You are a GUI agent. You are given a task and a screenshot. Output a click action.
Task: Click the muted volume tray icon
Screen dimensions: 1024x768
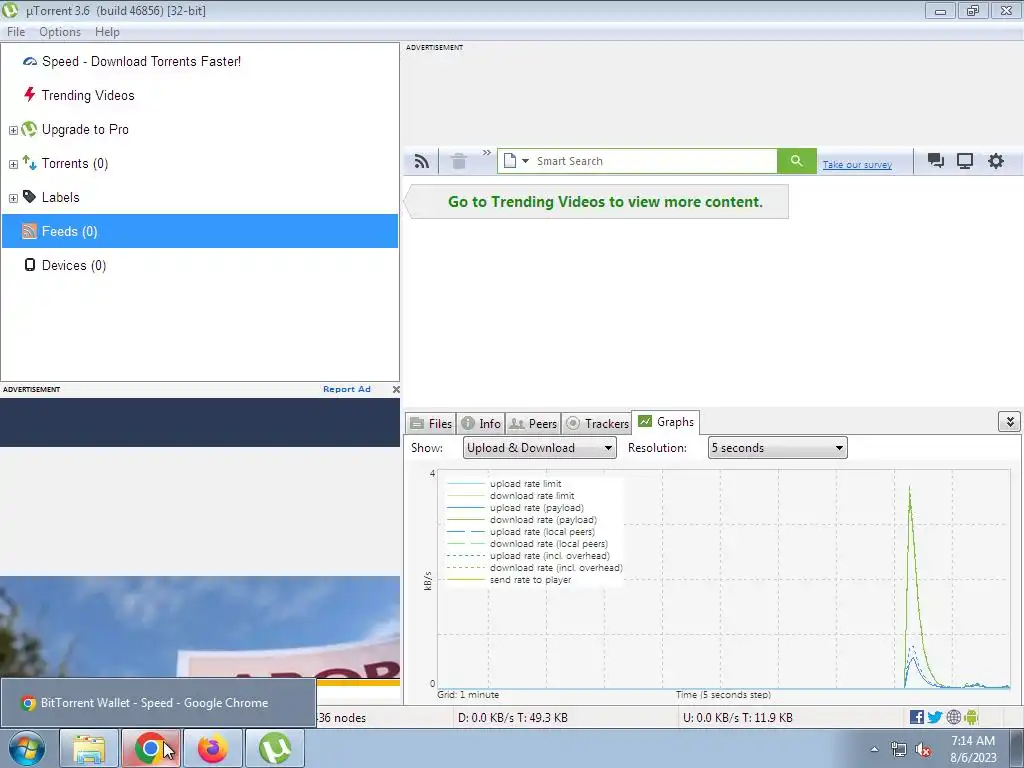point(923,750)
